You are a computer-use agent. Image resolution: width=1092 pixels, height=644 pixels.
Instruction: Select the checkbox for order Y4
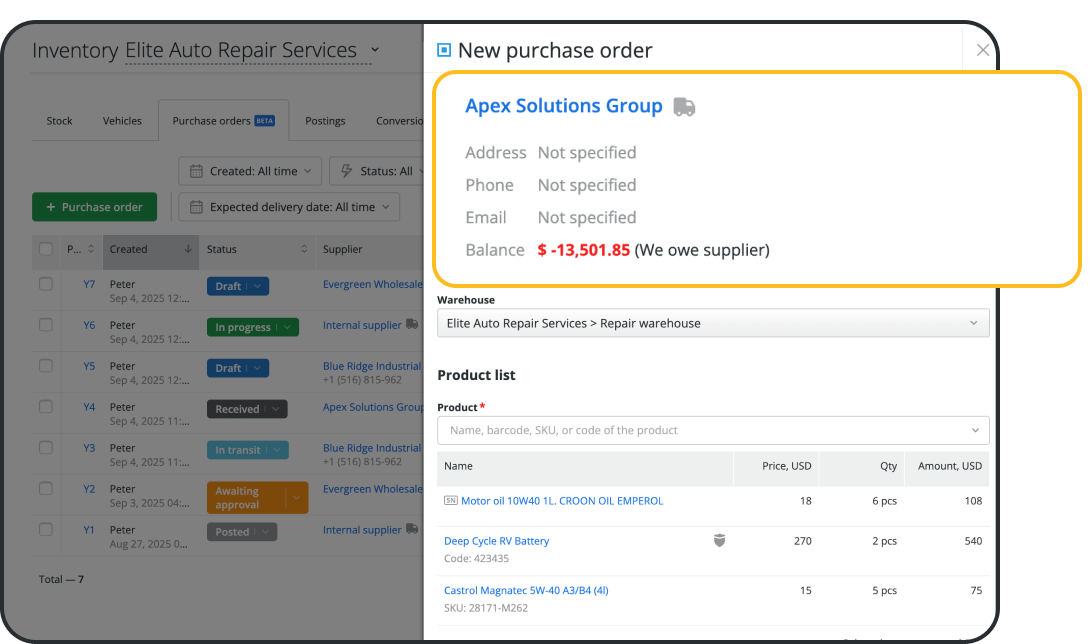click(46, 407)
